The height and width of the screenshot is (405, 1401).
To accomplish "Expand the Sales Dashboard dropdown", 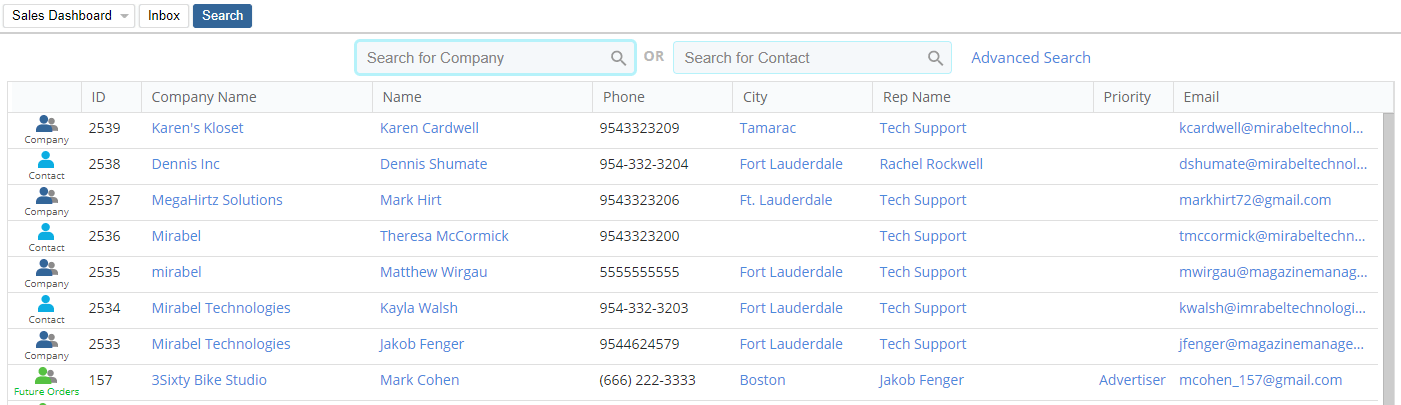I will click(x=124, y=16).
